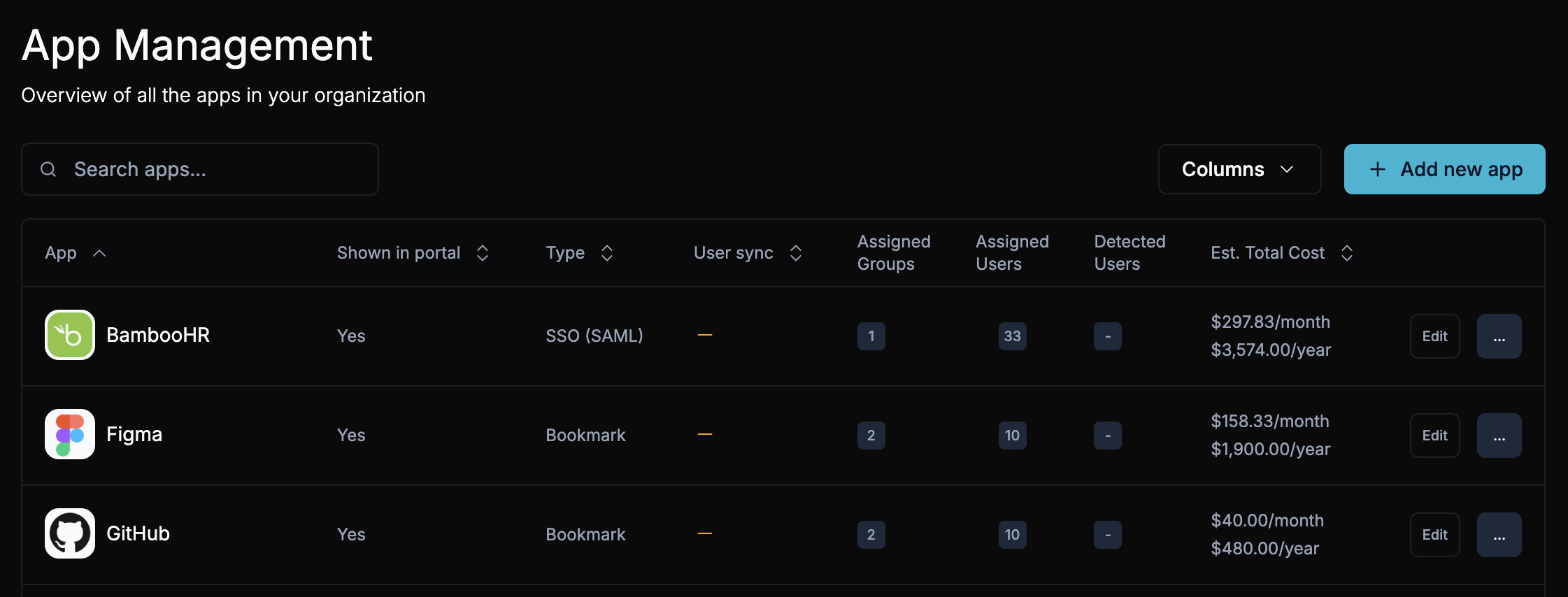Edit the Figma app
This screenshot has width=1568, height=597.
point(1434,436)
